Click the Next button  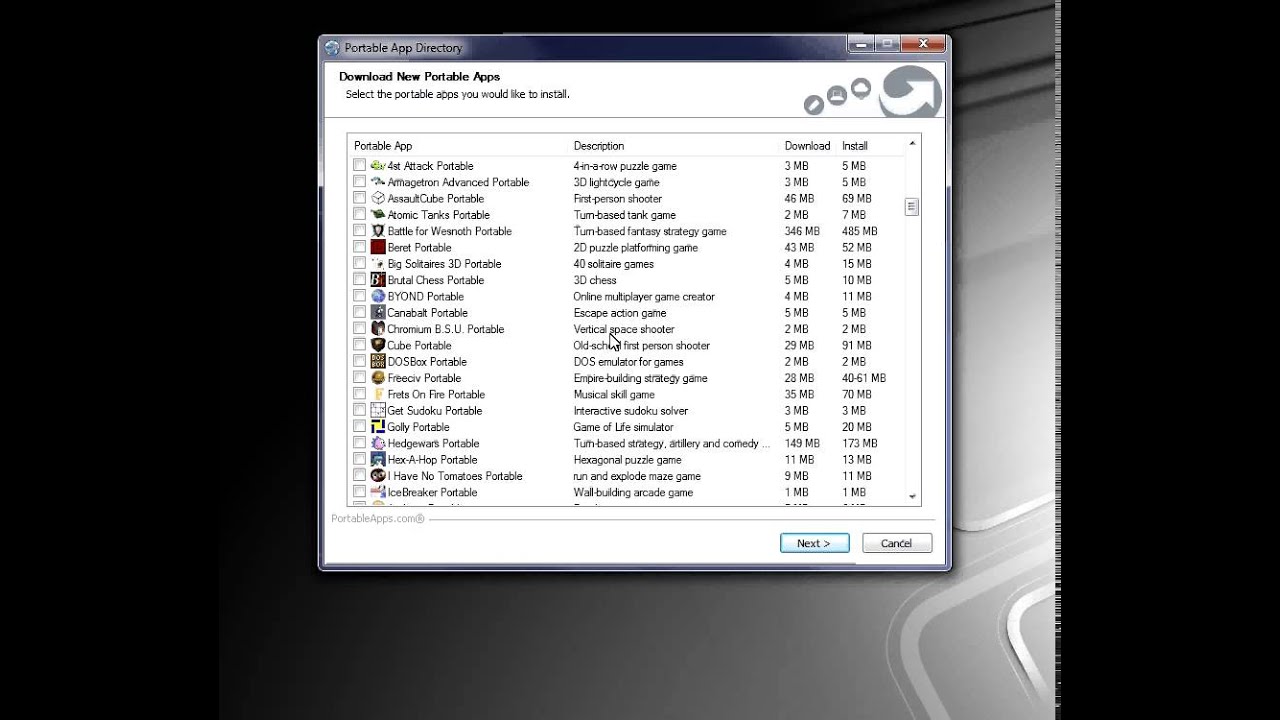[814, 543]
